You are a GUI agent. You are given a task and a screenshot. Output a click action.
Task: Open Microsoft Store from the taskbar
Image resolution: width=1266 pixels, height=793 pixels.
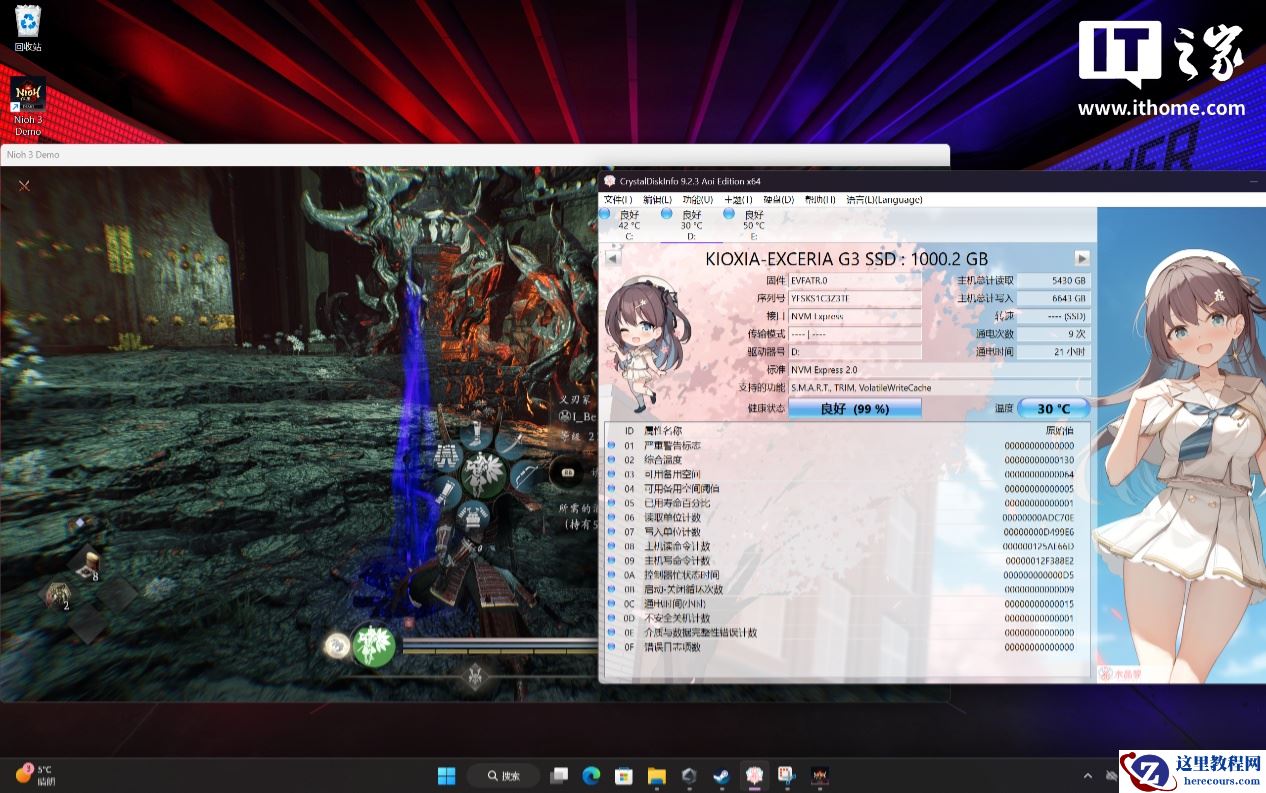[x=623, y=775]
